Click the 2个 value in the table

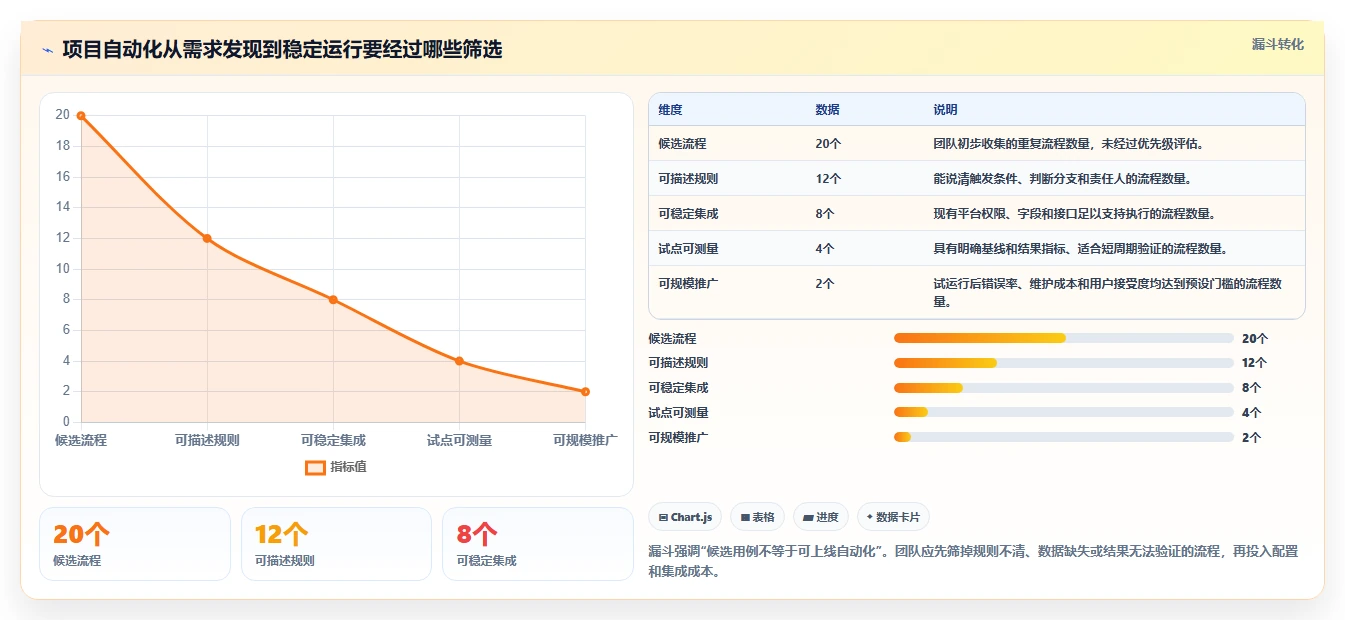click(825, 284)
